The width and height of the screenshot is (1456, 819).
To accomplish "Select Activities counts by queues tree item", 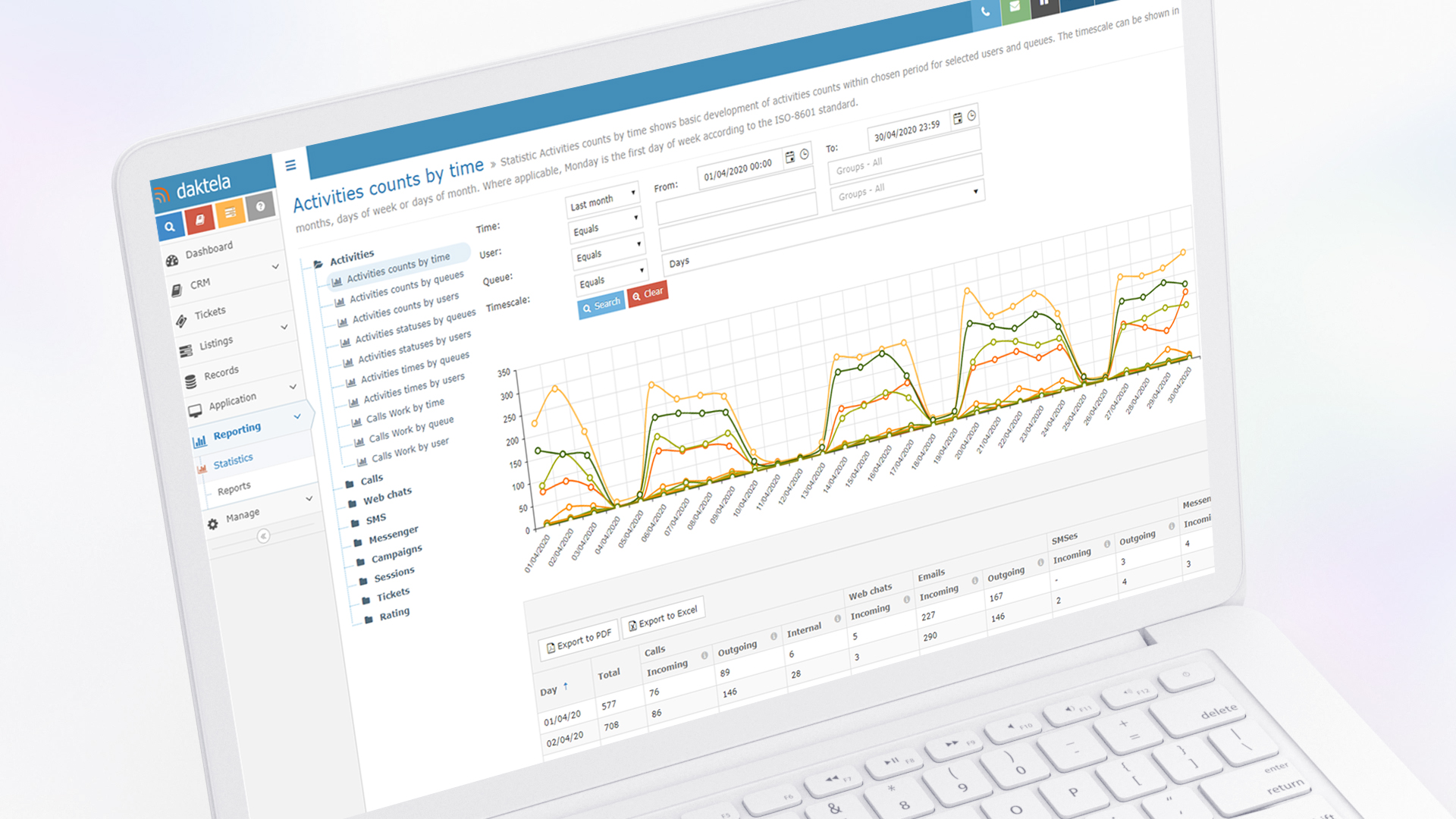I will 406,287.
